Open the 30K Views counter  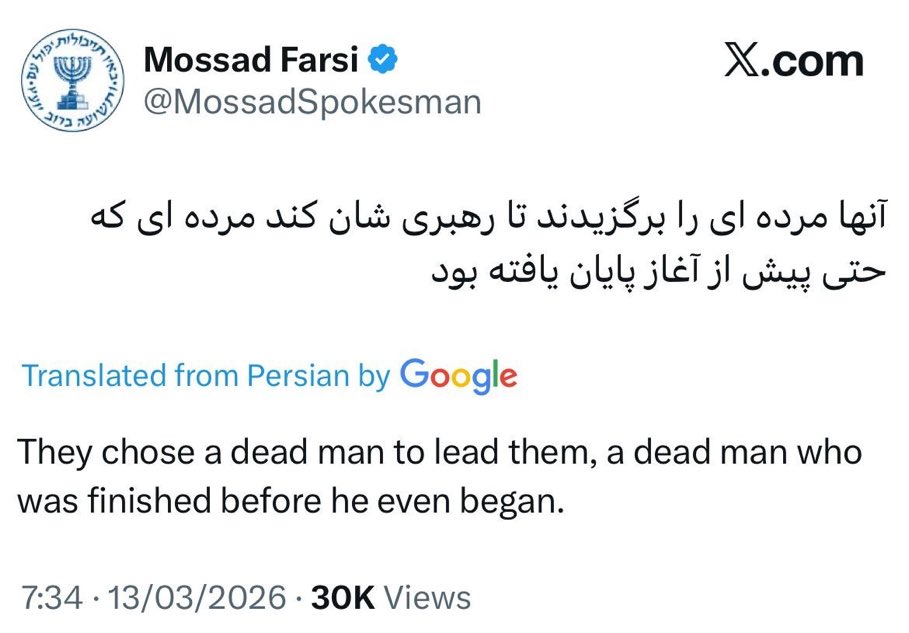pos(390,597)
